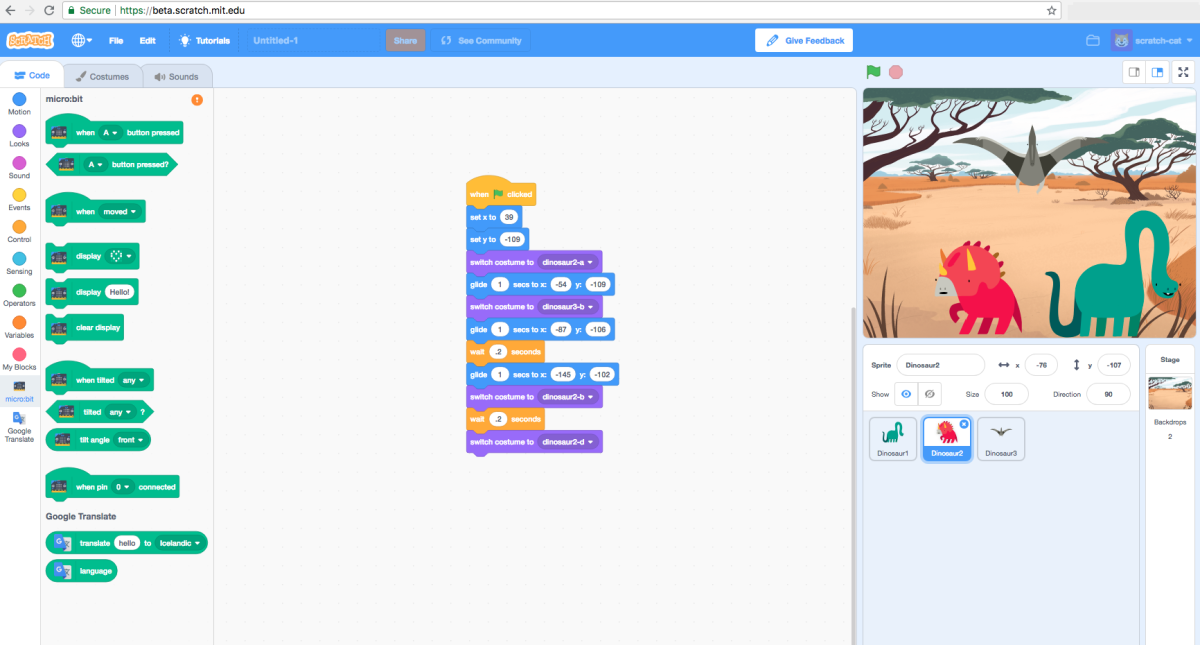Enter full screen stage mode
This screenshot has width=1200, height=645.
tap(1183, 71)
